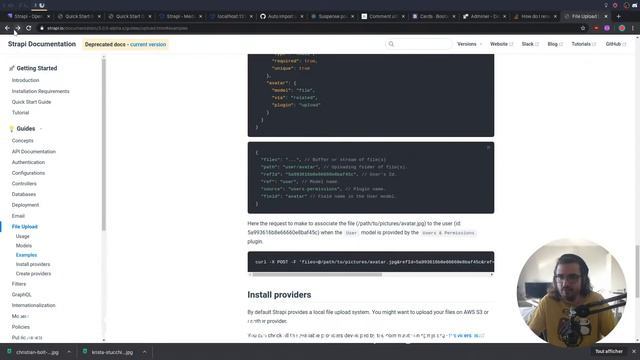Open Databases in the sidebar

click(24, 194)
